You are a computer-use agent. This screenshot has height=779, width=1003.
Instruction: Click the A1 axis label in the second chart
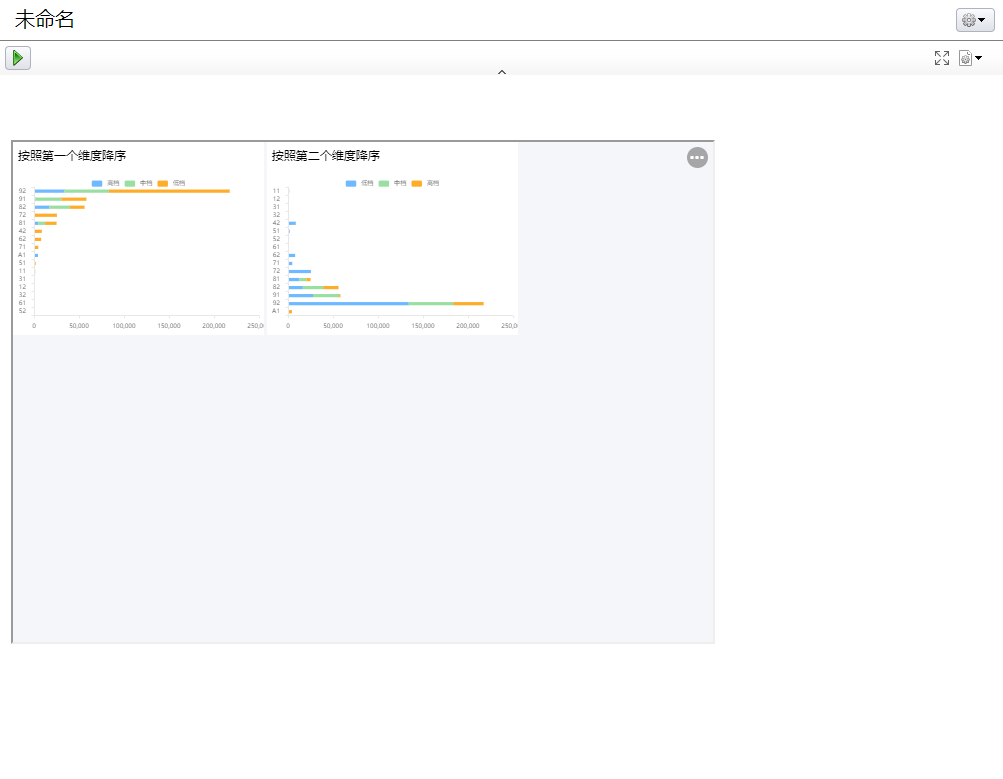click(x=277, y=311)
